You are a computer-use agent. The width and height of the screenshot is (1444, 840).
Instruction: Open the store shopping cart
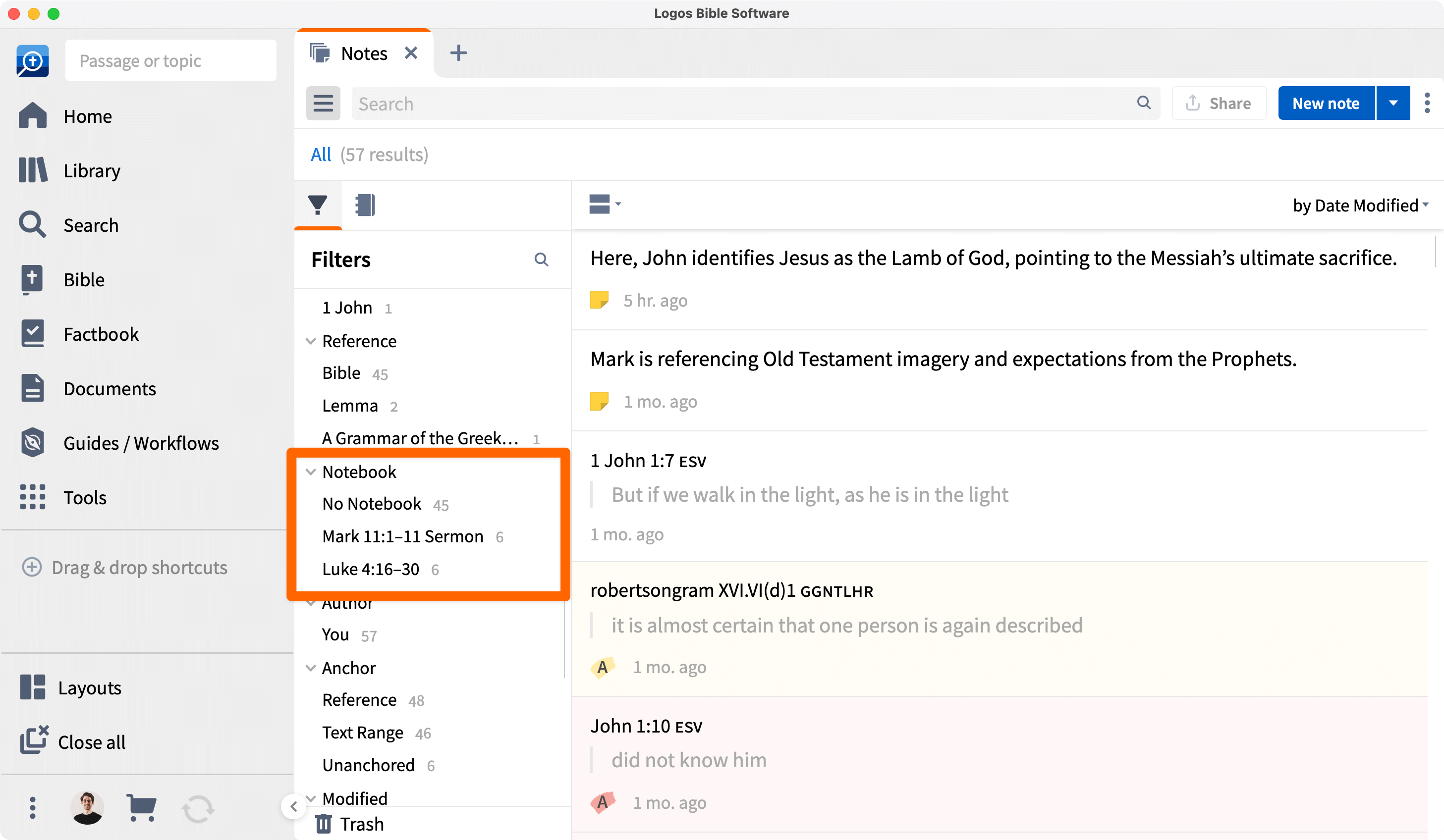(x=141, y=807)
